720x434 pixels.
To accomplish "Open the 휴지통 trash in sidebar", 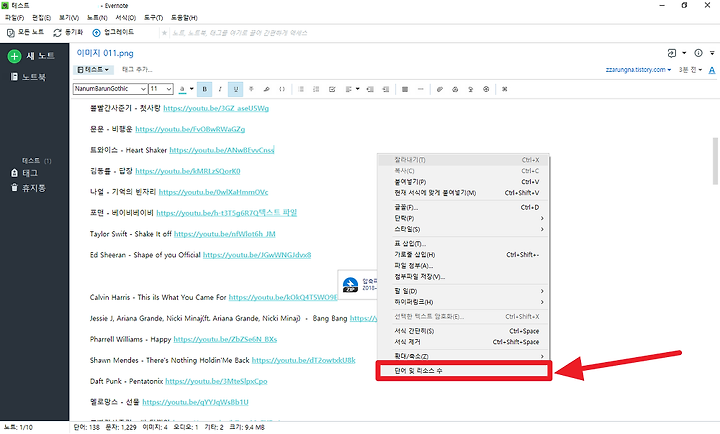I will tap(28, 188).
